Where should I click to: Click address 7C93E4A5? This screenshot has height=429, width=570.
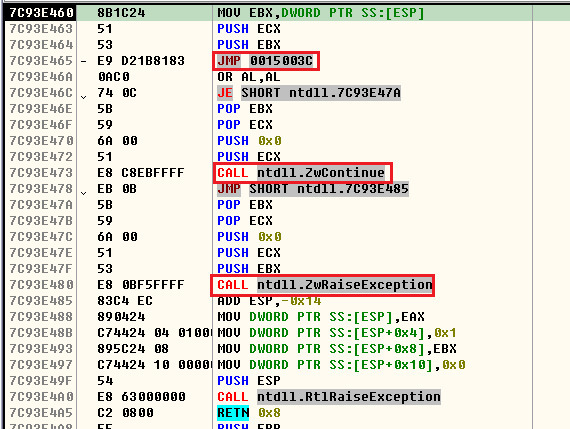pyautogui.click(x=41, y=413)
